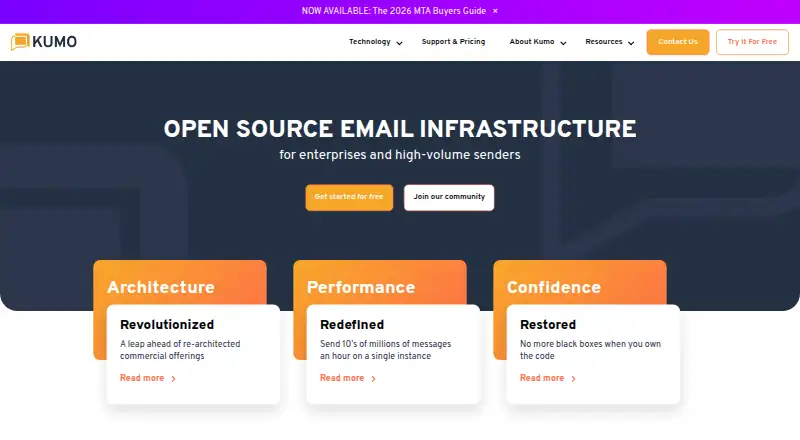This screenshot has height=440, width=800.
Task: Select the Confidence card heading
Action: [554, 287]
